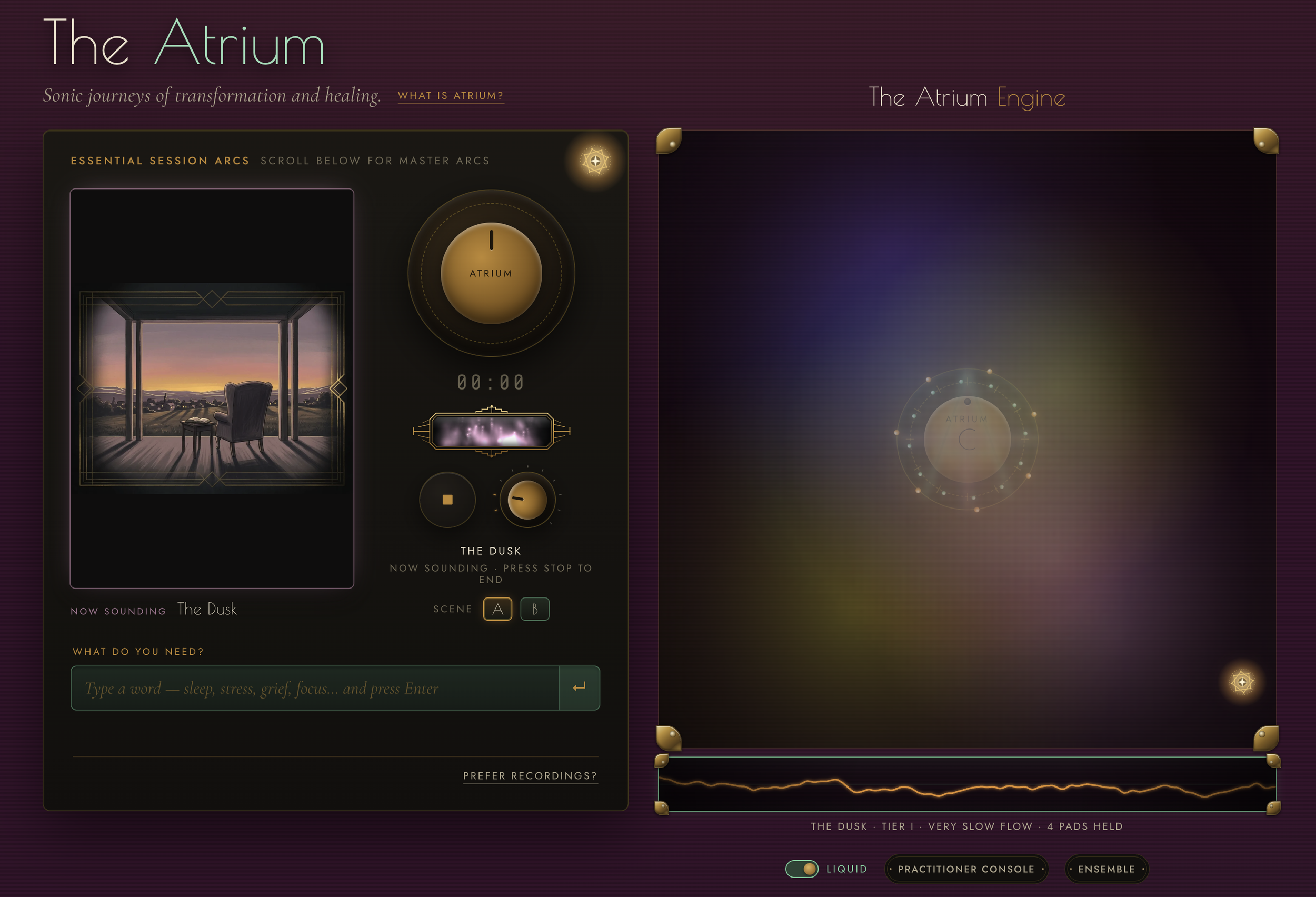The height and width of the screenshot is (897, 1316).
Task: Stop the current session with the square button
Action: pos(447,500)
